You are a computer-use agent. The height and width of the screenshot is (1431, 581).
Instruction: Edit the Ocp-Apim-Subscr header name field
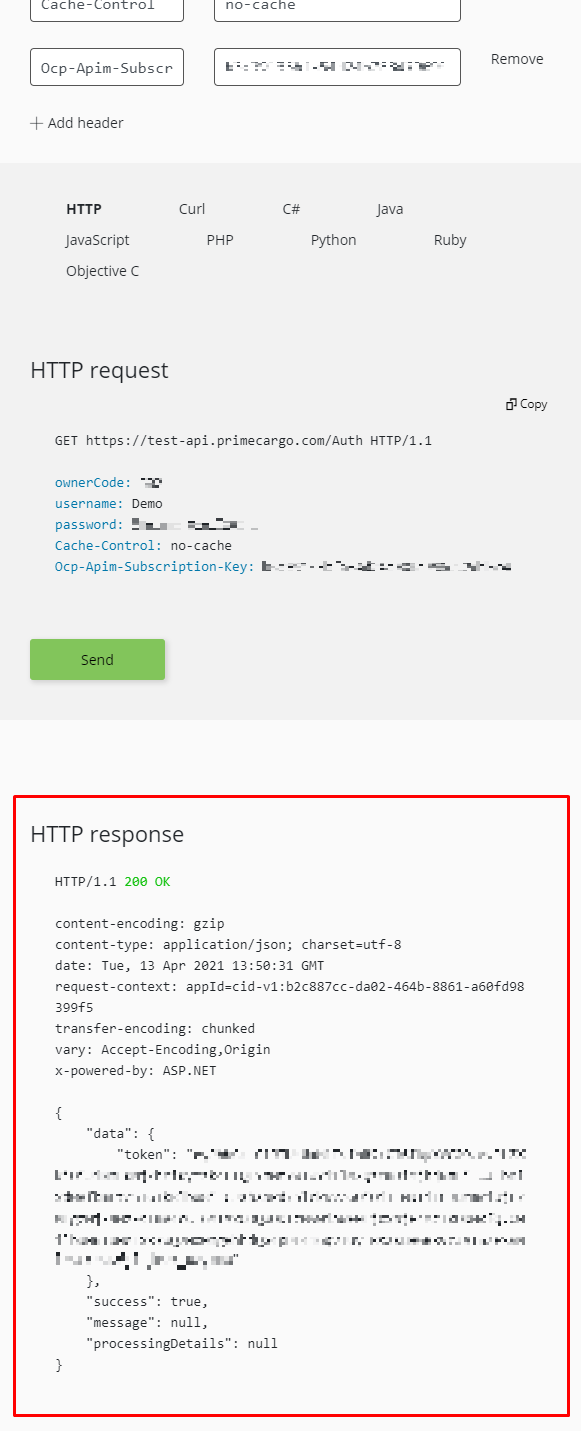click(x=106, y=67)
